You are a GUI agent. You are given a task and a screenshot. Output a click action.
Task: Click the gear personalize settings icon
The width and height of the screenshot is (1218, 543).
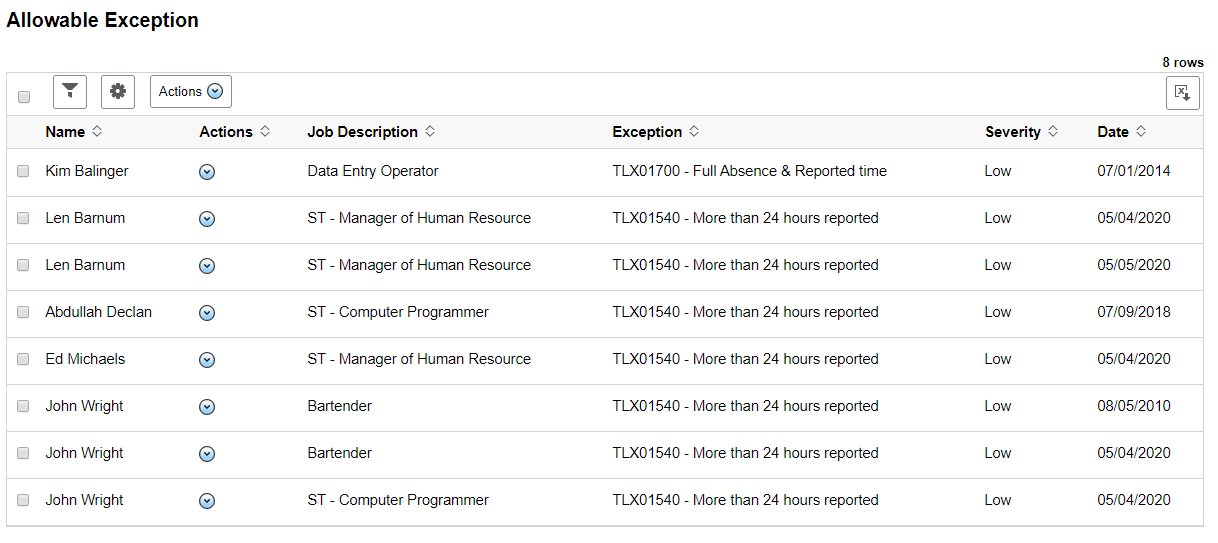coord(118,92)
